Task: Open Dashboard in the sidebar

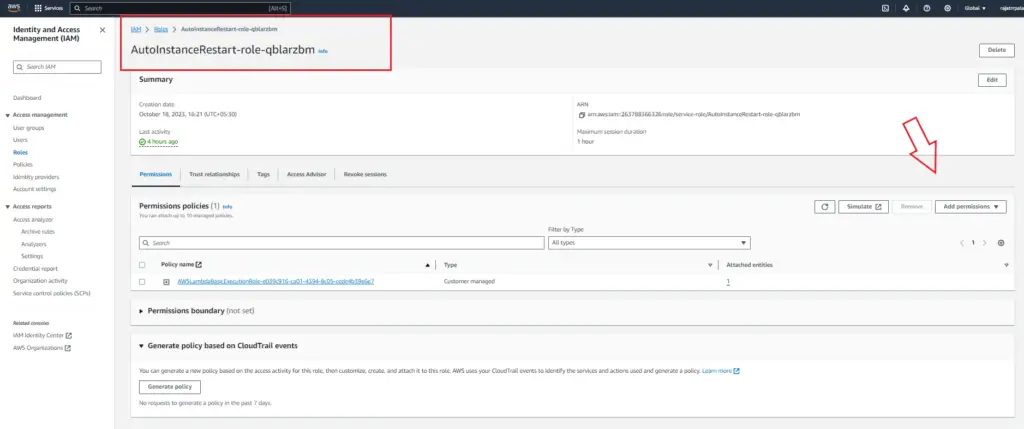Action: [x=27, y=98]
